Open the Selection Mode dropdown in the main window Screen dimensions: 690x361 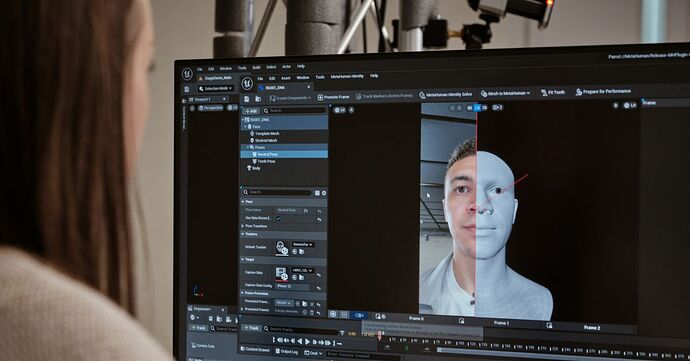[x=215, y=88]
